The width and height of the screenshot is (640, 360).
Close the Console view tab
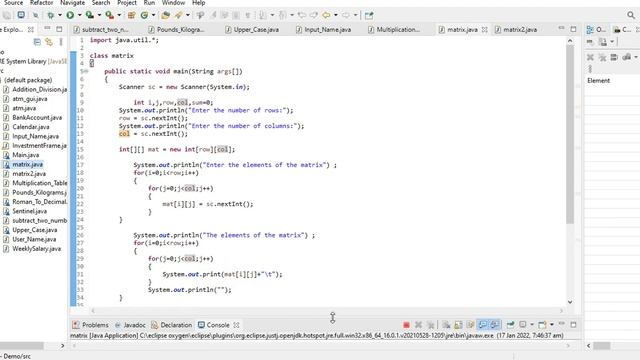pos(236,325)
